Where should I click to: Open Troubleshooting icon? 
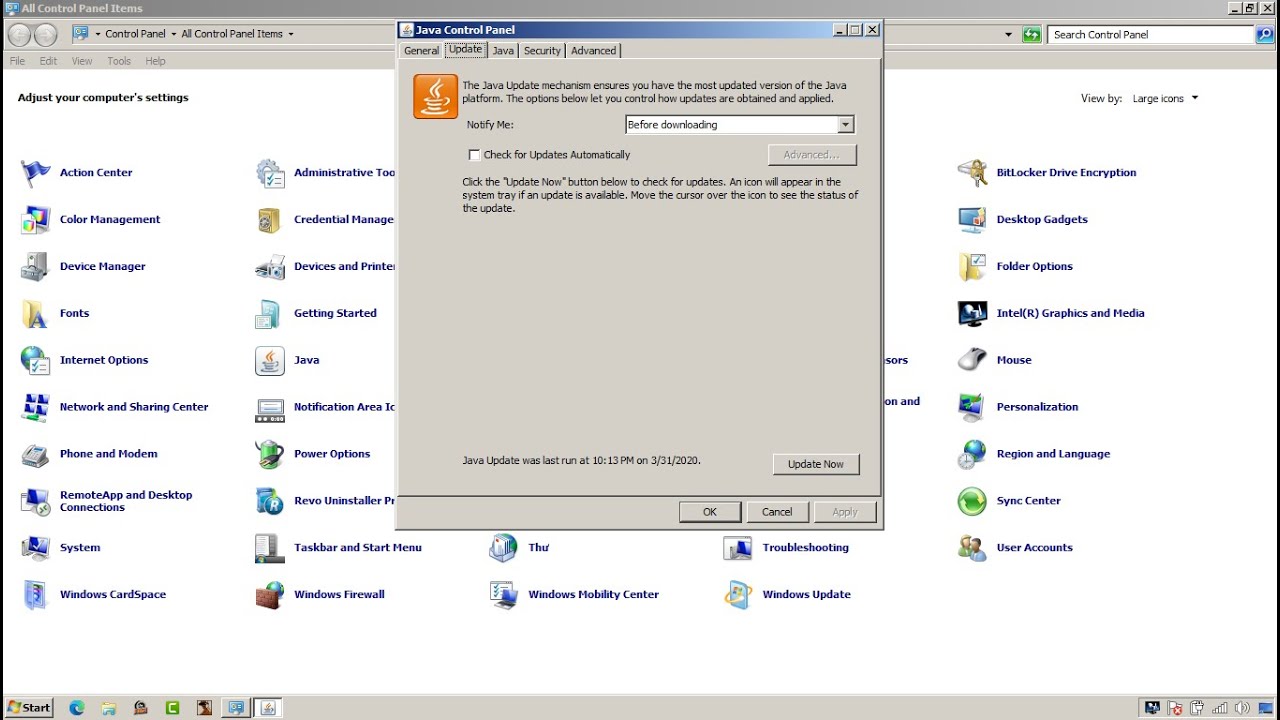tap(738, 548)
